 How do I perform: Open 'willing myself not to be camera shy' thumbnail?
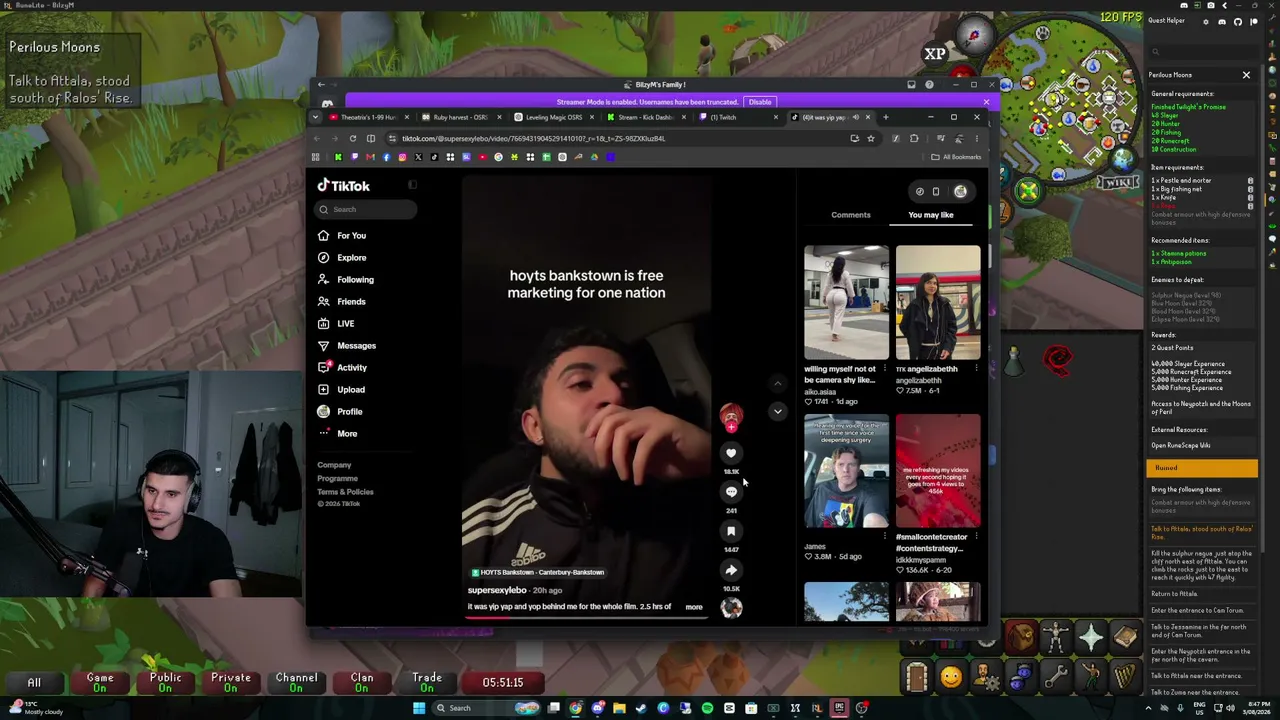pos(846,302)
